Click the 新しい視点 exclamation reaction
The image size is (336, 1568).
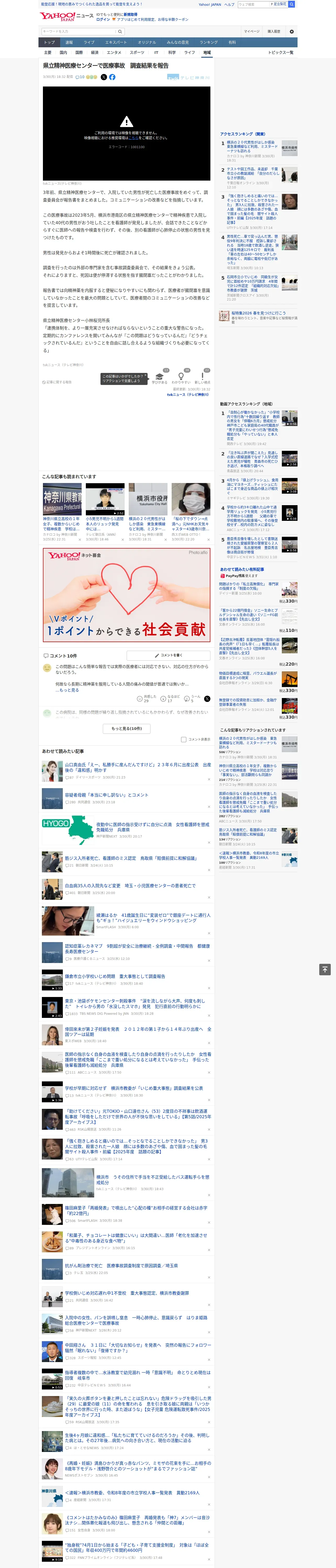click(203, 377)
